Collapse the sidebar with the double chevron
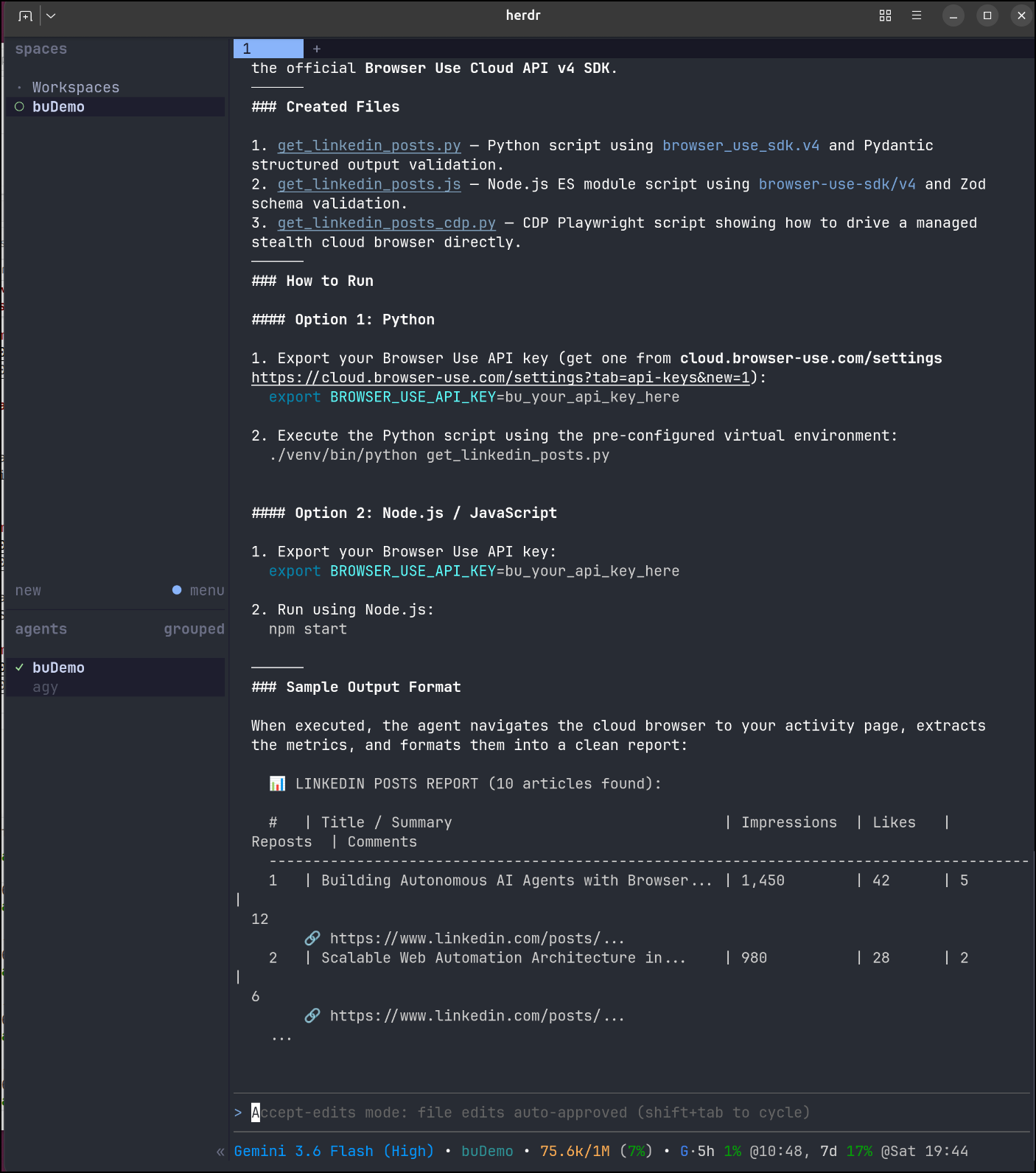Viewport: 1036px width, 1173px height. [x=220, y=1152]
